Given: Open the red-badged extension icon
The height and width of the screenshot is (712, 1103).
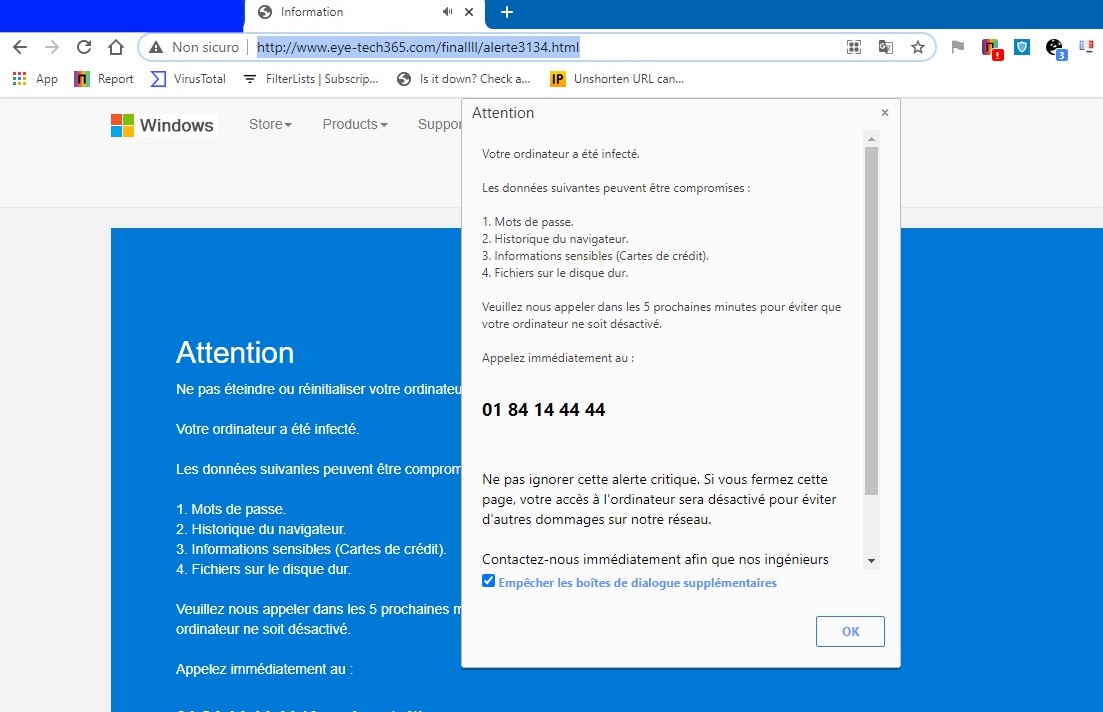Looking at the screenshot, I should tap(992, 49).
